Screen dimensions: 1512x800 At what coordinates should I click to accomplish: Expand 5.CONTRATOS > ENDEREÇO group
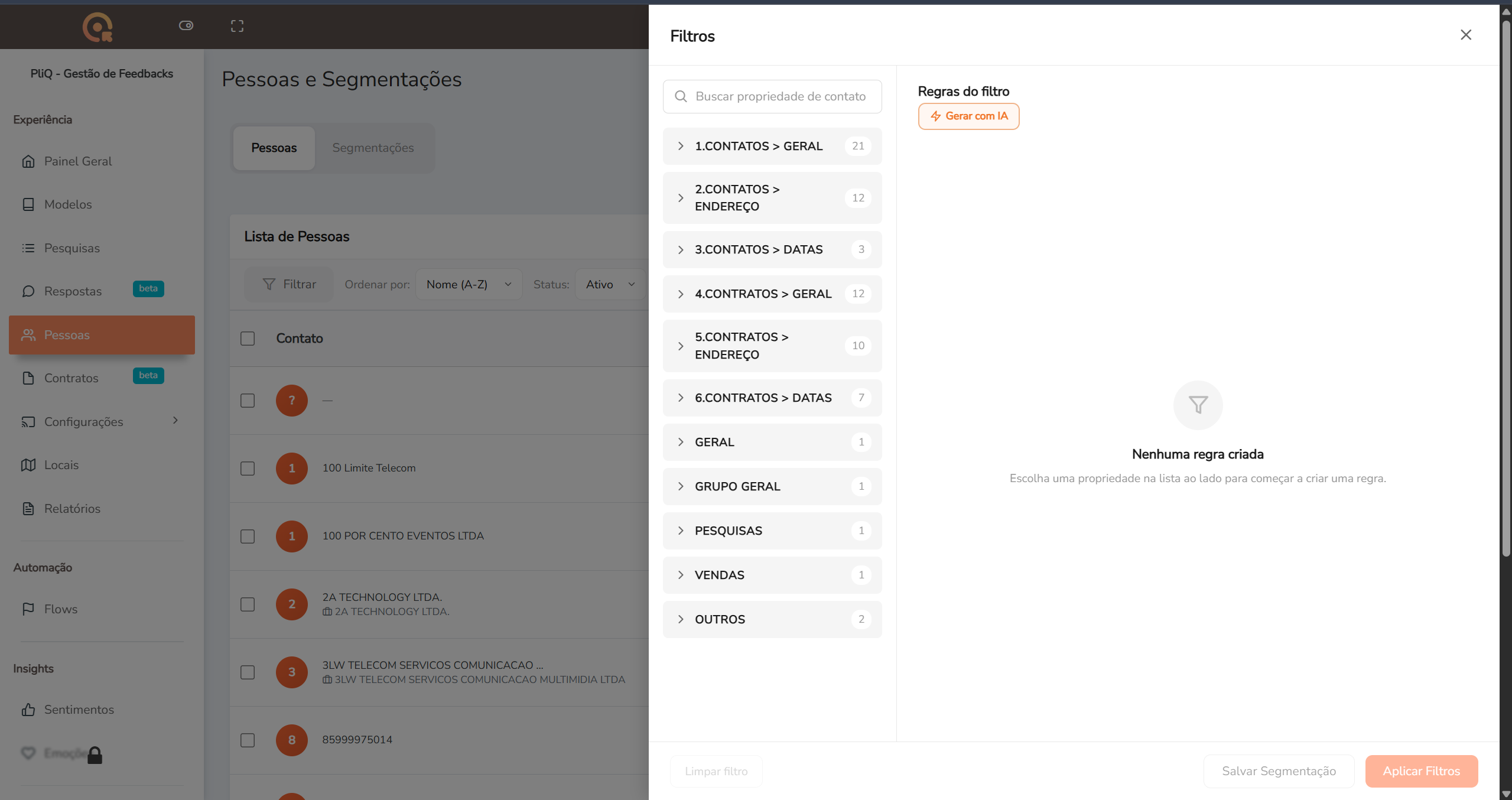point(772,346)
